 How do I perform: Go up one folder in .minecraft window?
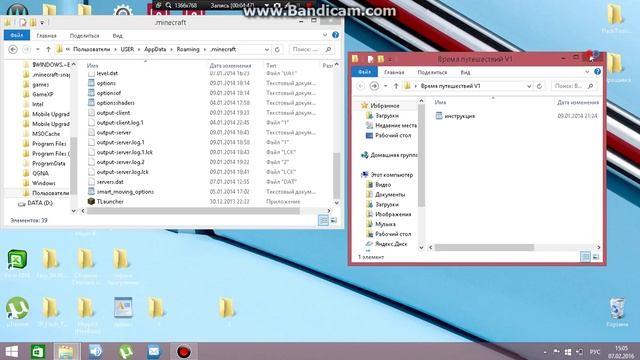pyautogui.click(x=48, y=49)
